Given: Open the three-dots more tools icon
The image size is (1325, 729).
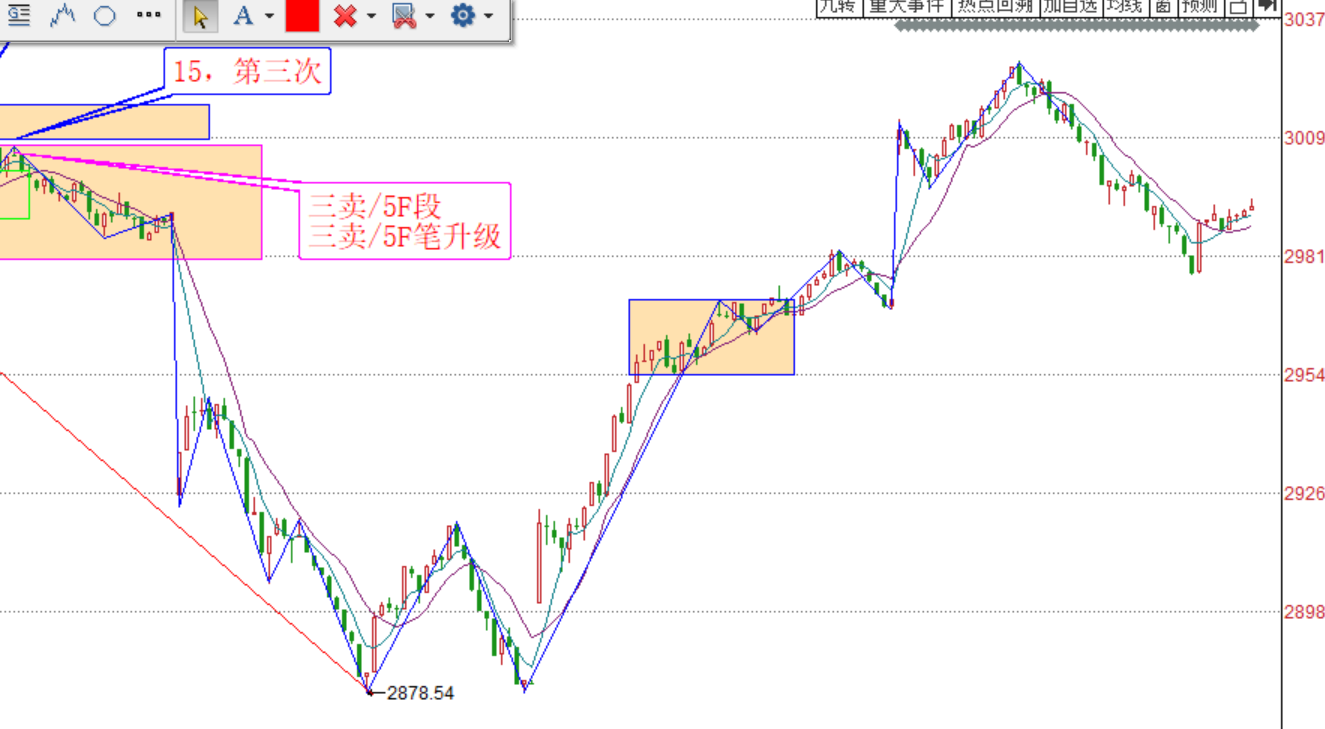Looking at the screenshot, I should (148, 16).
